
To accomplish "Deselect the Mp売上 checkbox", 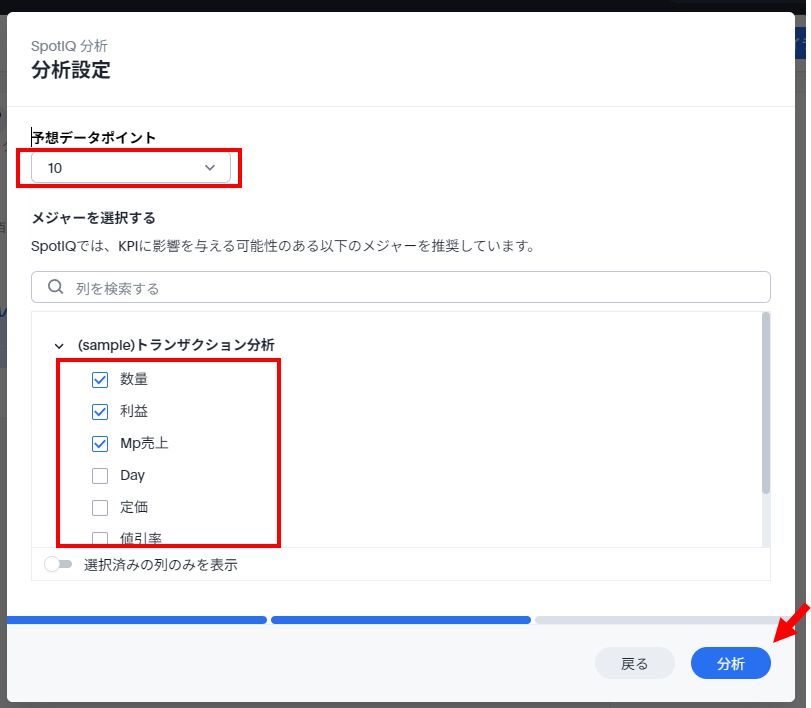I will click(x=100, y=444).
